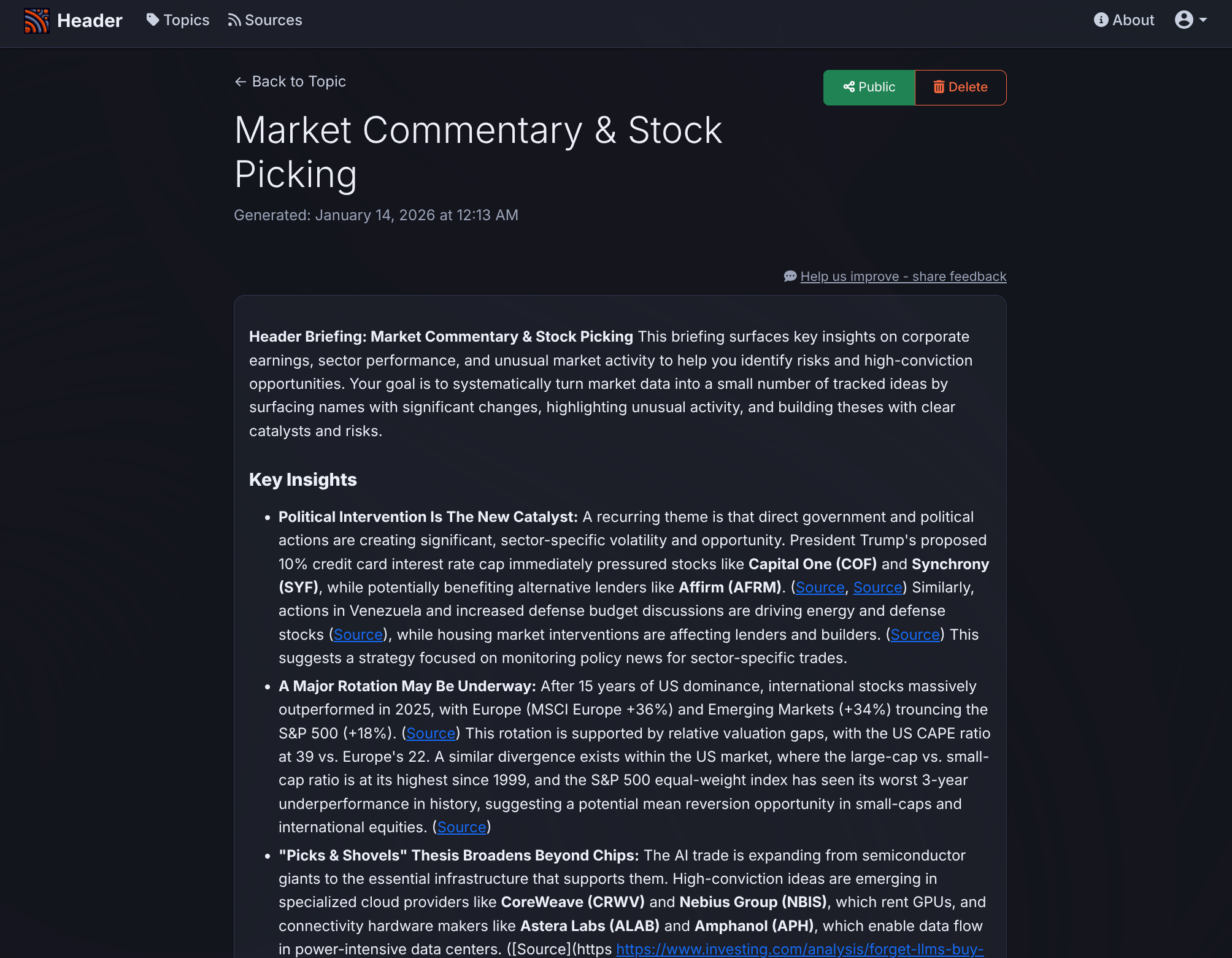Toggle the briefing's Public visibility
This screenshot has width=1232, height=958.
coord(869,87)
